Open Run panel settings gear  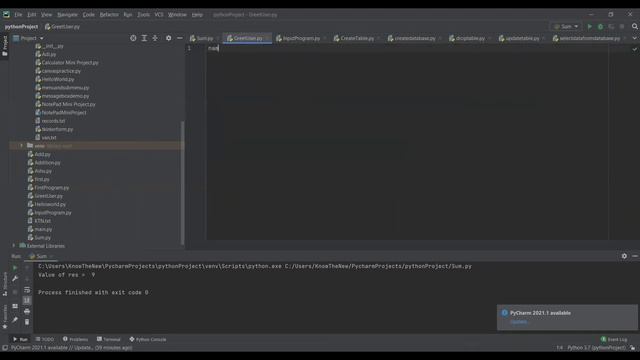click(x=624, y=256)
